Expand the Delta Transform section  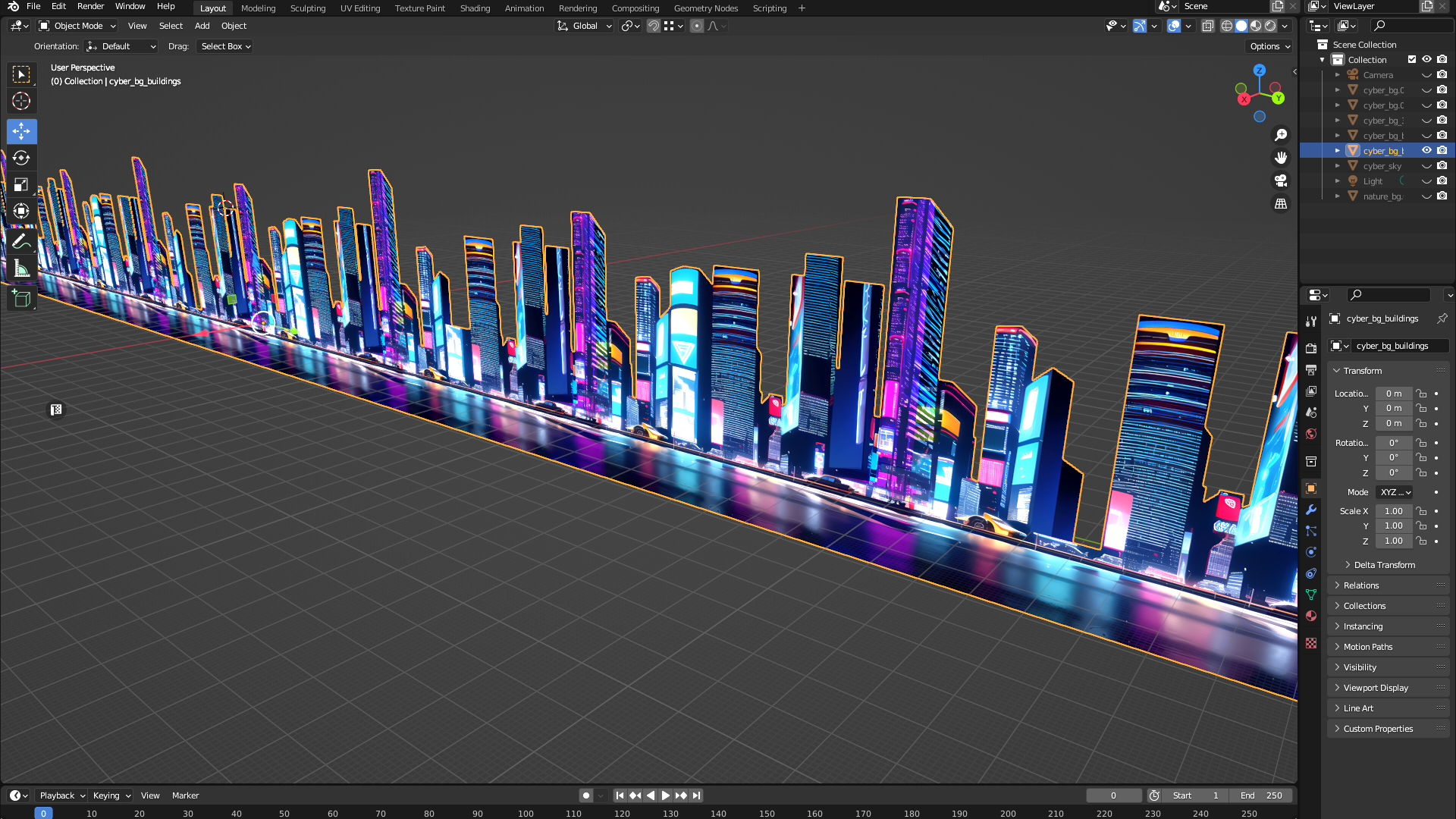(x=1384, y=565)
